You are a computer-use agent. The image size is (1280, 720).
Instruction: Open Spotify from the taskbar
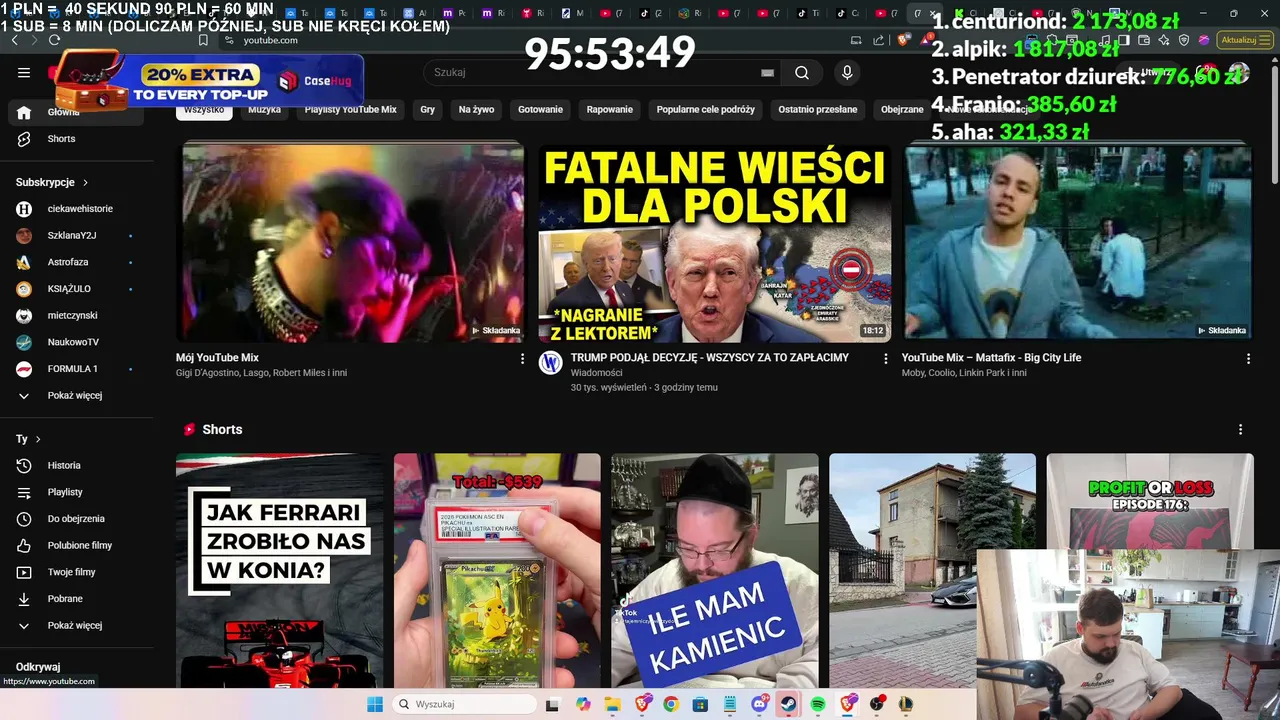coord(818,704)
